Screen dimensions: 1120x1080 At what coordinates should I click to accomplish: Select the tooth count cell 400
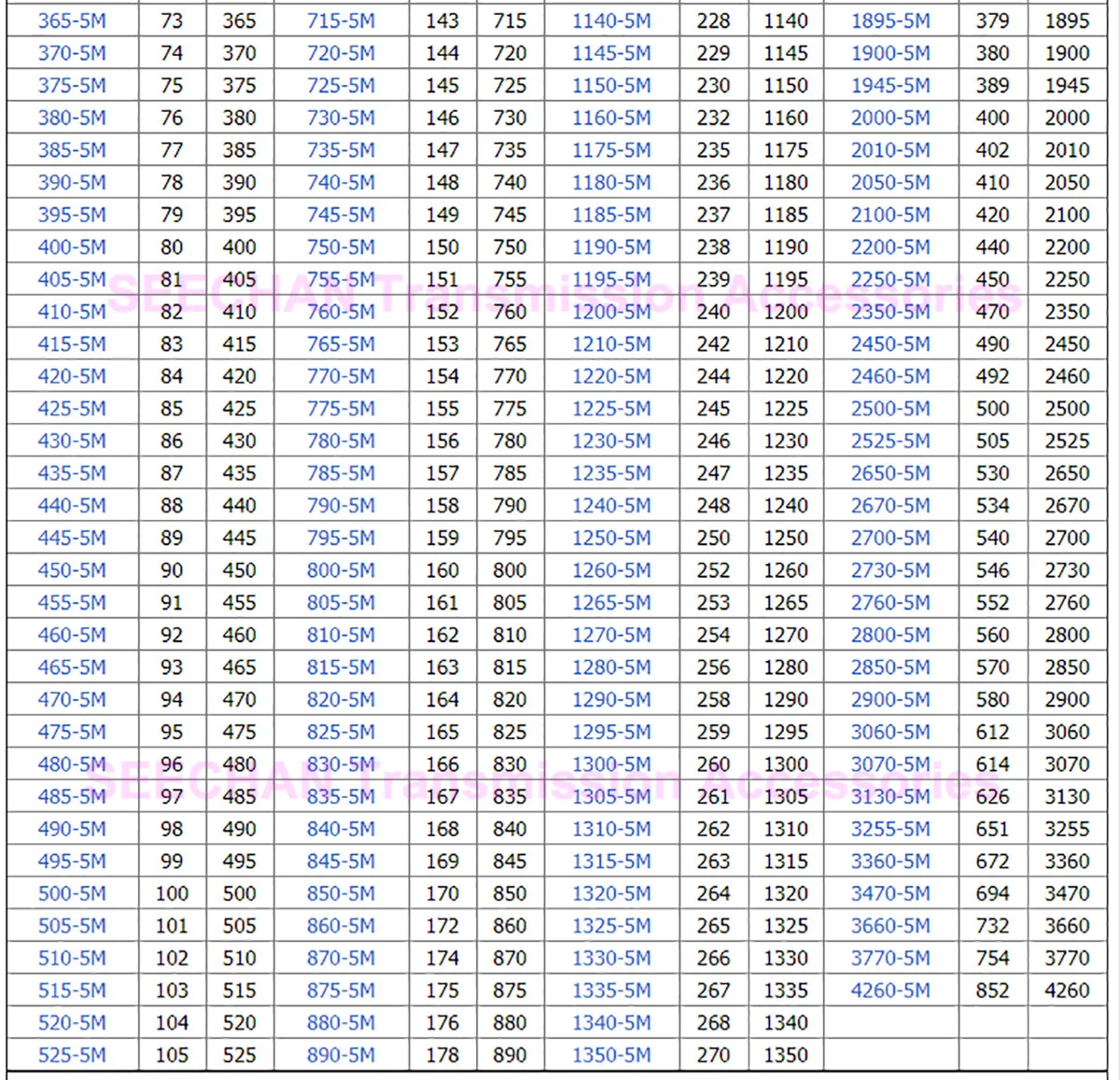(992, 118)
